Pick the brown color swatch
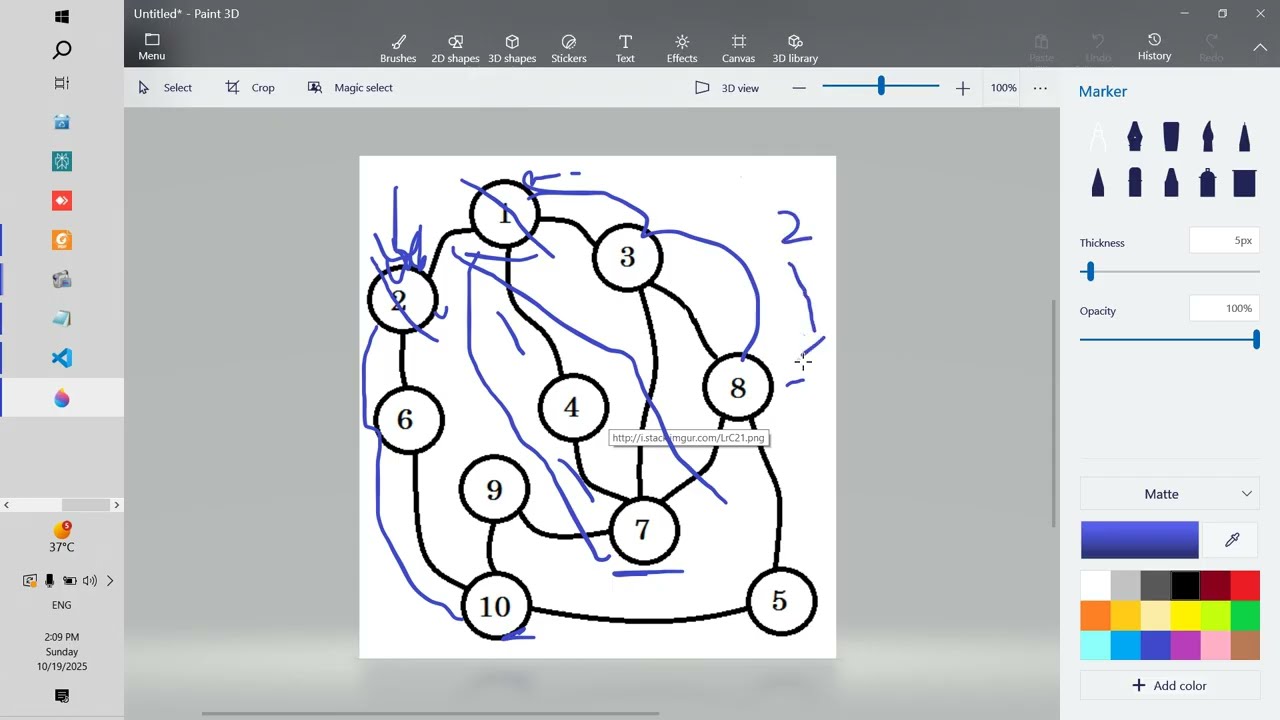The width and height of the screenshot is (1280, 720). 1245,646
